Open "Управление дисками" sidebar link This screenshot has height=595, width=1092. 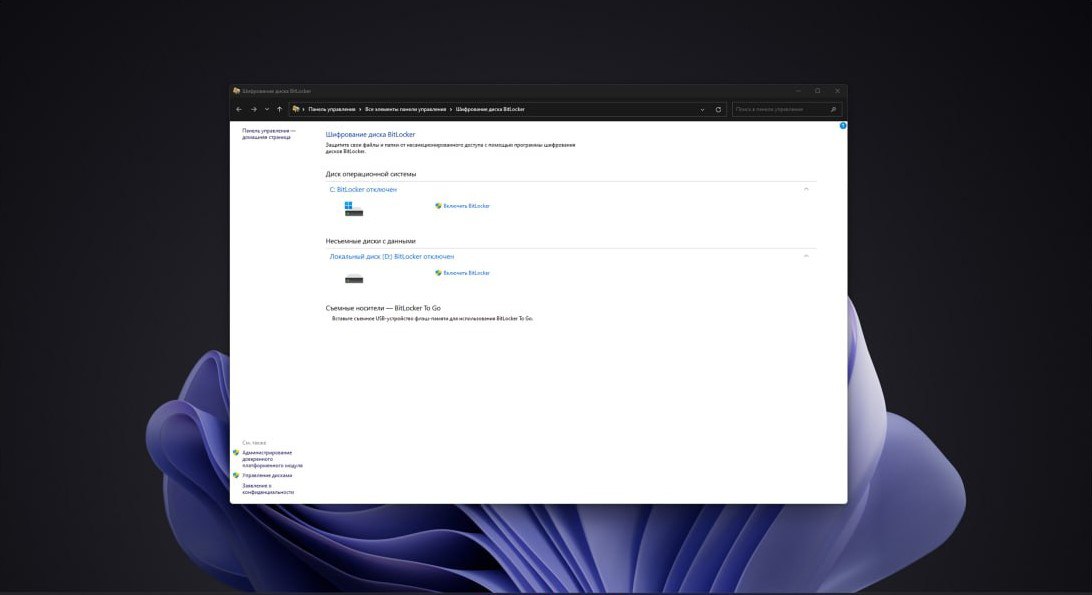(x=267, y=475)
